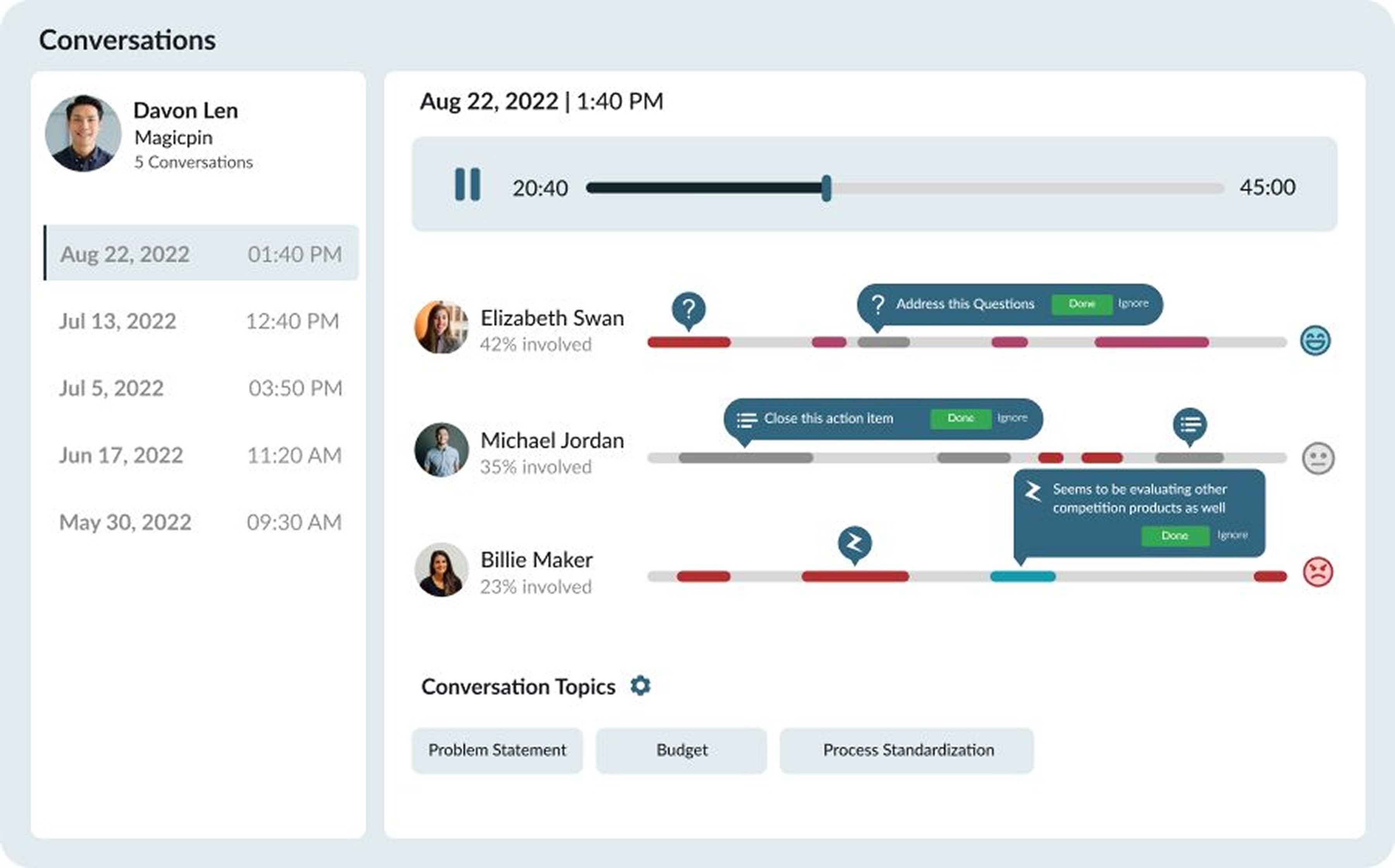Click the angry sentiment emoji for Billie Maker

click(1318, 572)
